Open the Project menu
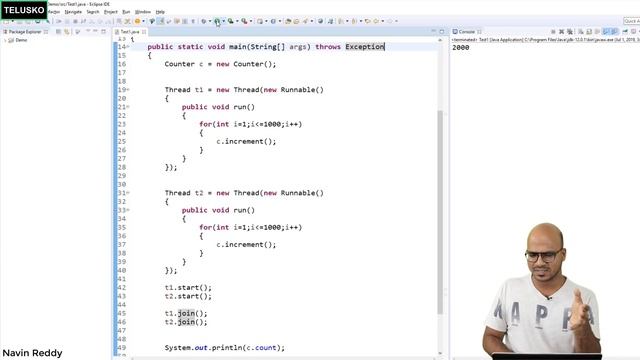Viewport: 640px width, 360px height. click(111, 12)
